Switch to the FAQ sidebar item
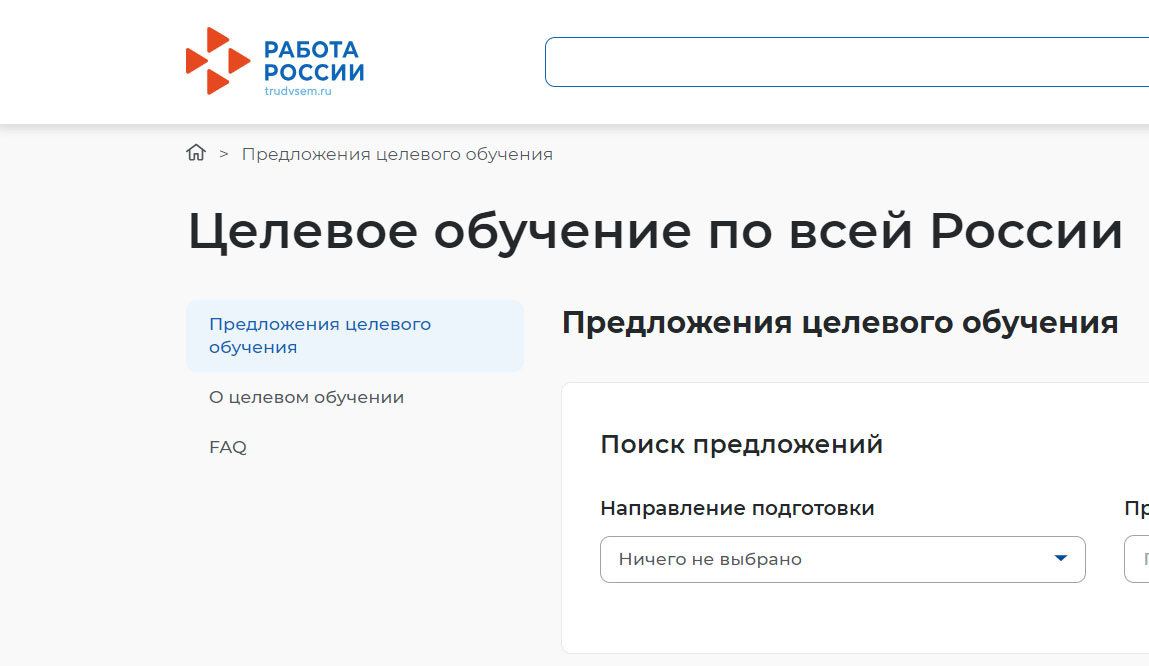1149x666 pixels. (x=228, y=447)
